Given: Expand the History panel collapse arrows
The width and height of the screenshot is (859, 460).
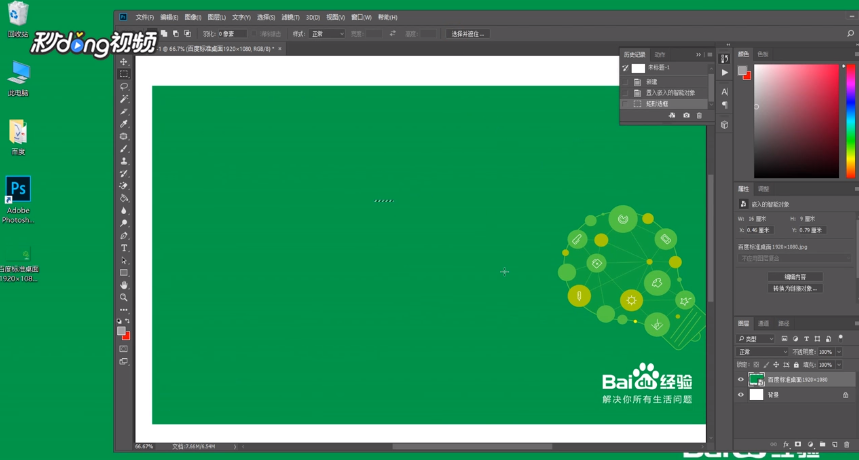Looking at the screenshot, I should [698, 54].
